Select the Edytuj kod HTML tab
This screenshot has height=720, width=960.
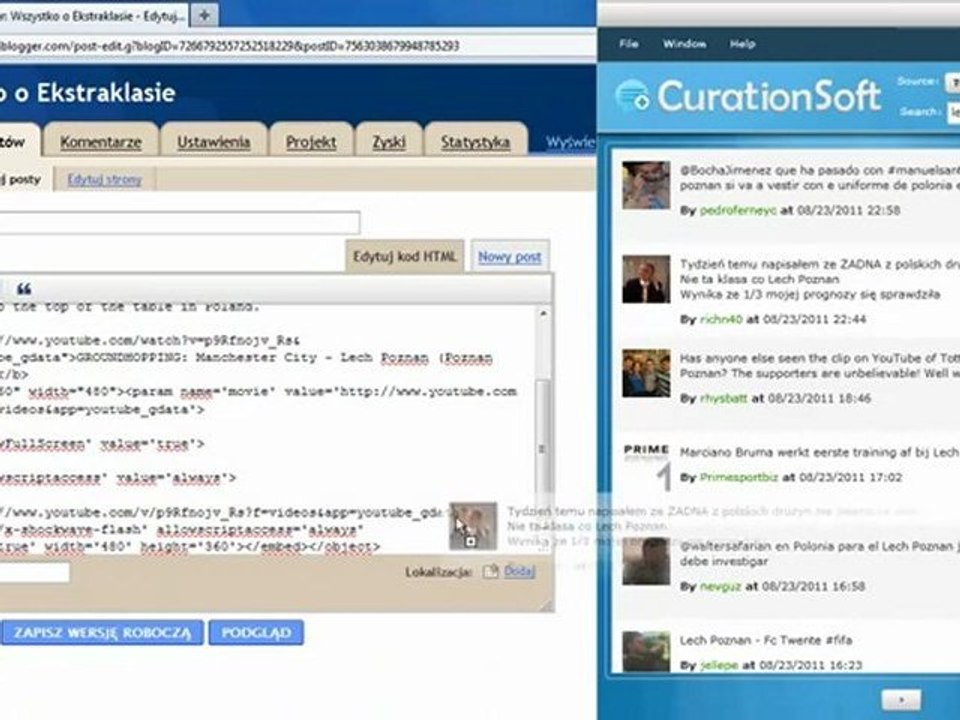pos(405,257)
